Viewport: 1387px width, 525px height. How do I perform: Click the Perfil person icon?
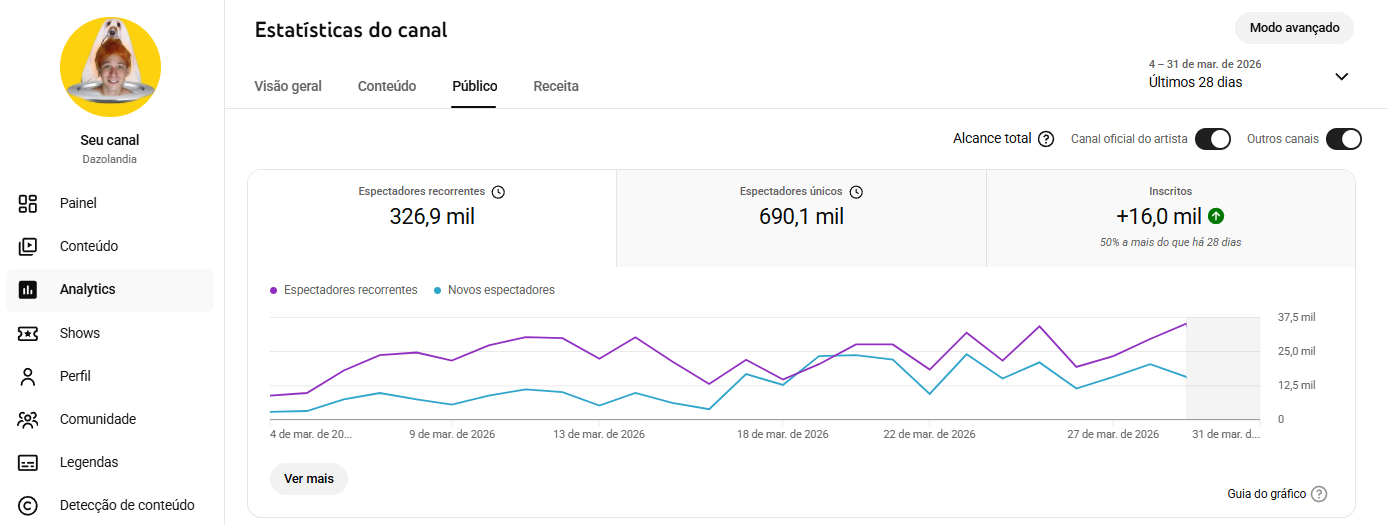click(x=28, y=376)
